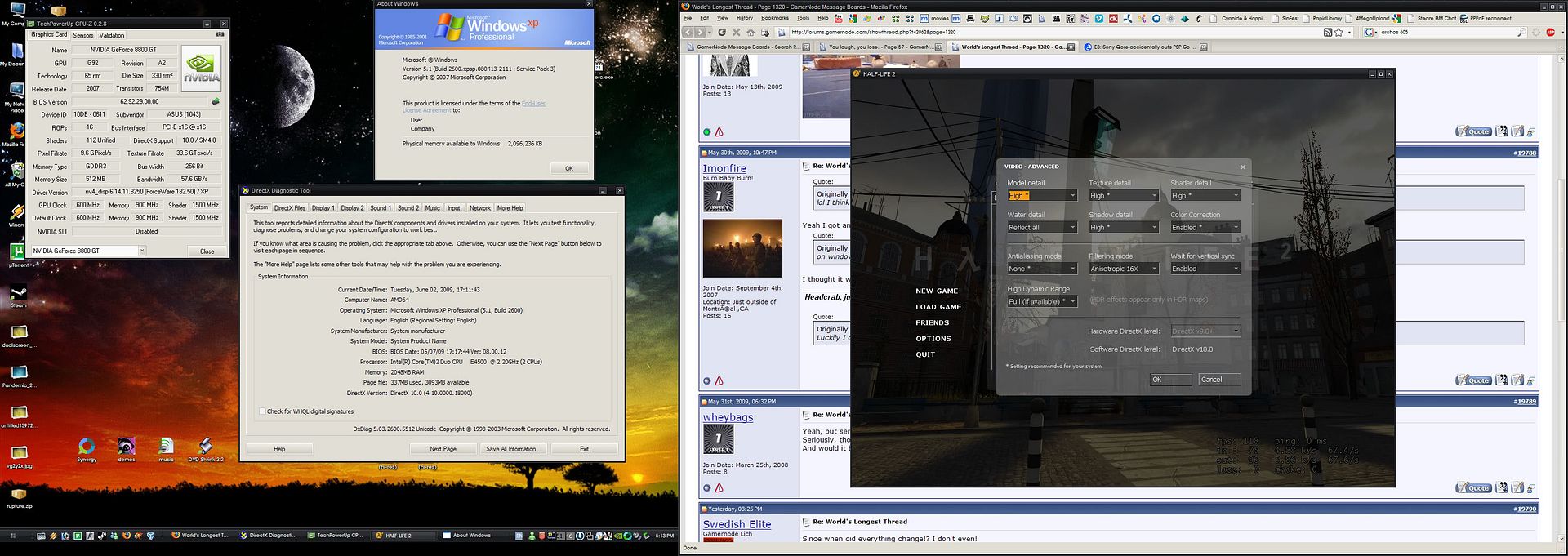Click the Help button in DxDiag
This screenshot has width=1568, height=556.
click(x=279, y=449)
